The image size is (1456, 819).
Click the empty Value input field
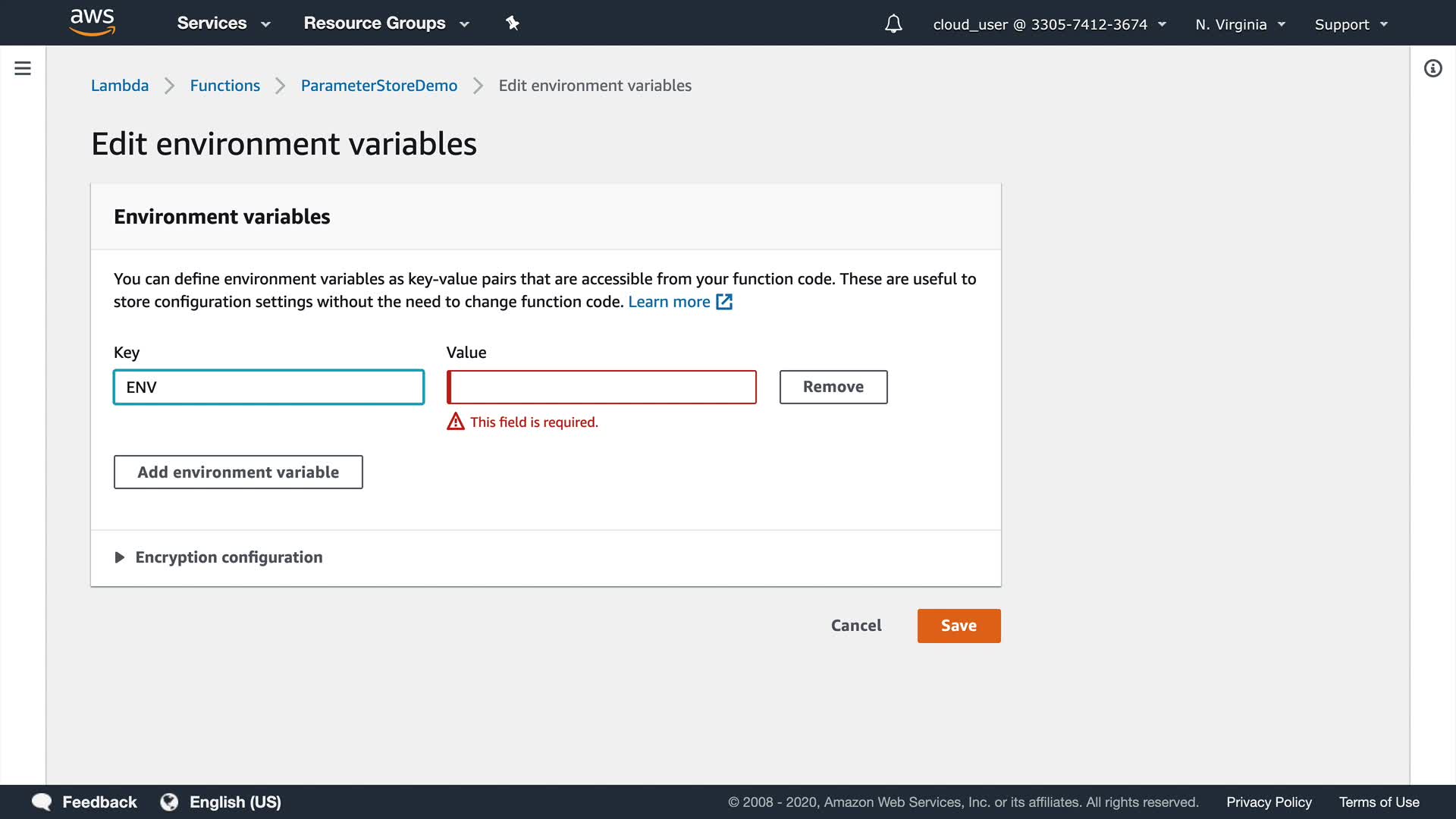point(602,387)
